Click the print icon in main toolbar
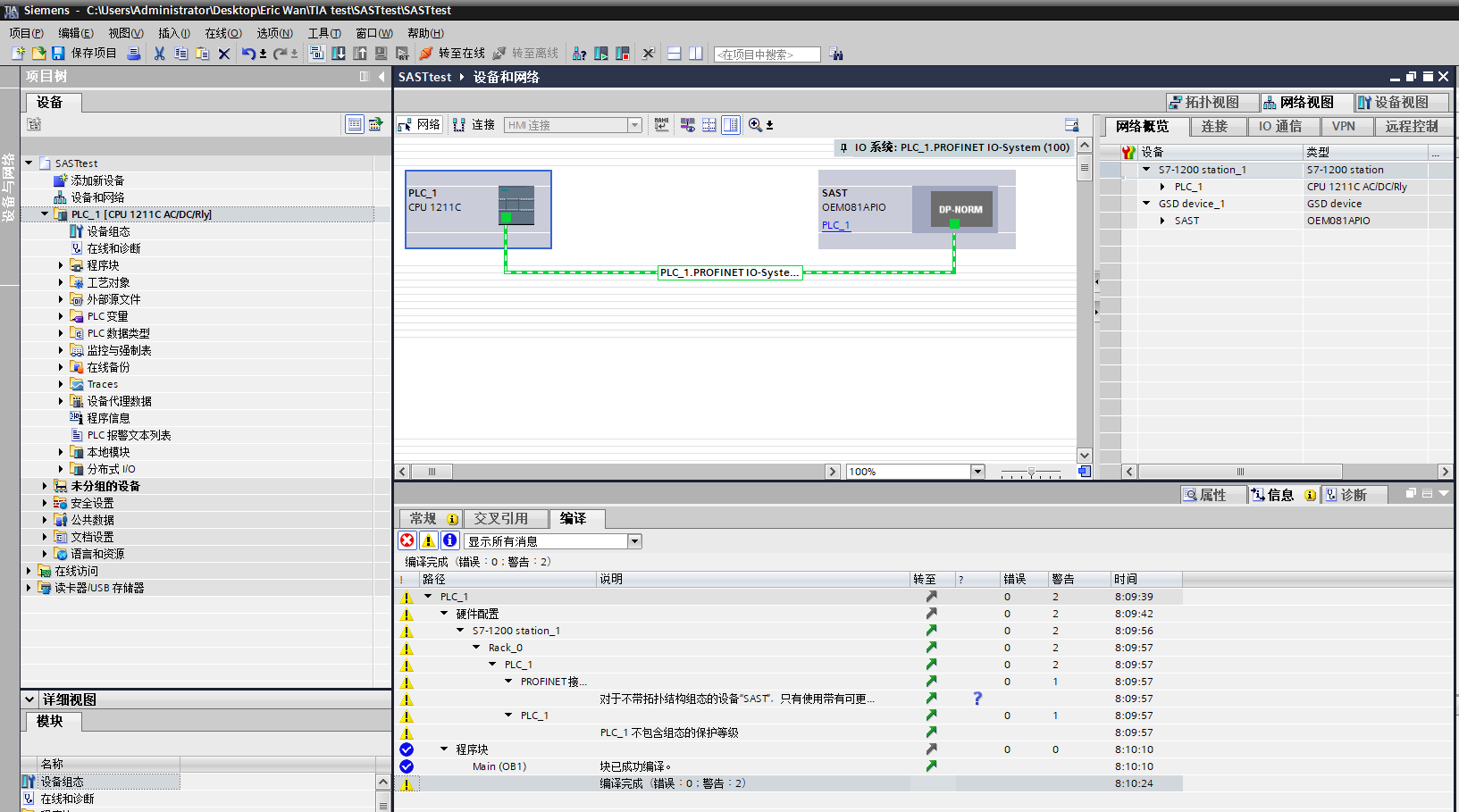 pos(134,54)
